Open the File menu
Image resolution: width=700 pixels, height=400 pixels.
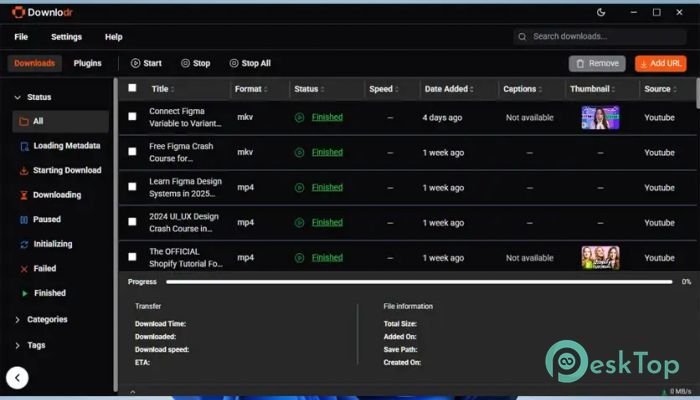[21, 37]
